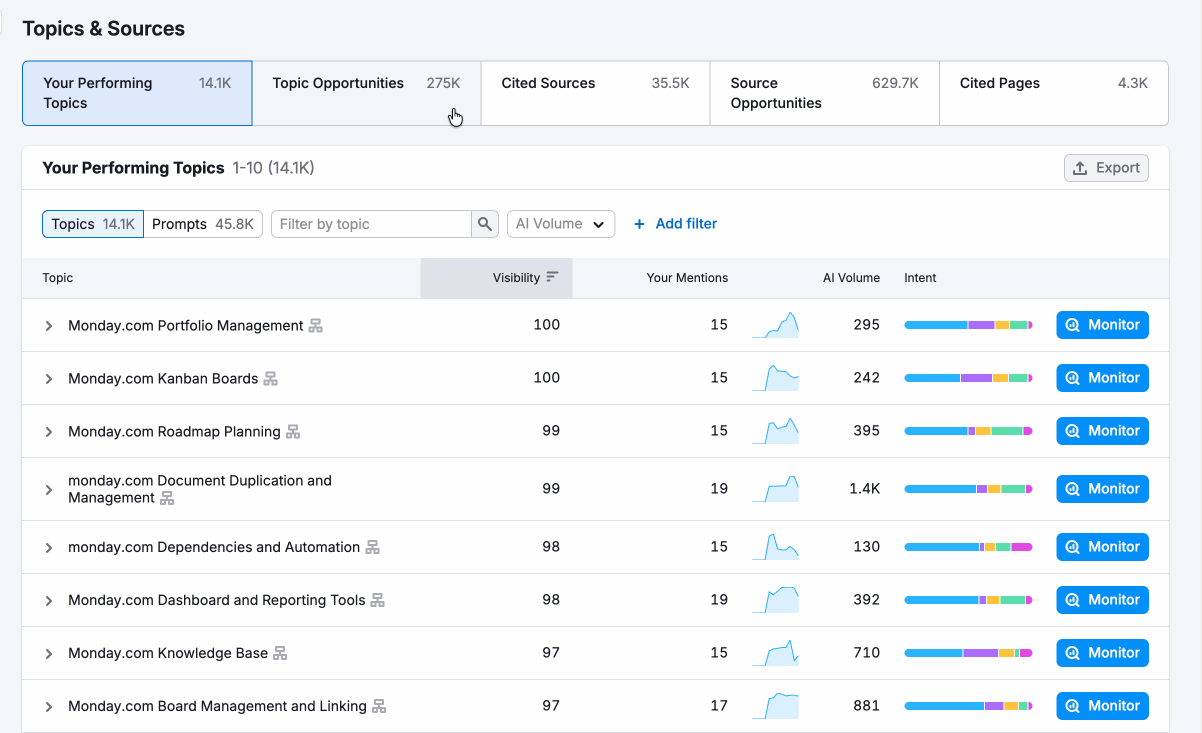Switch to Topic Opportunities tab
1202x733 pixels.
pyautogui.click(x=366, y=93)
